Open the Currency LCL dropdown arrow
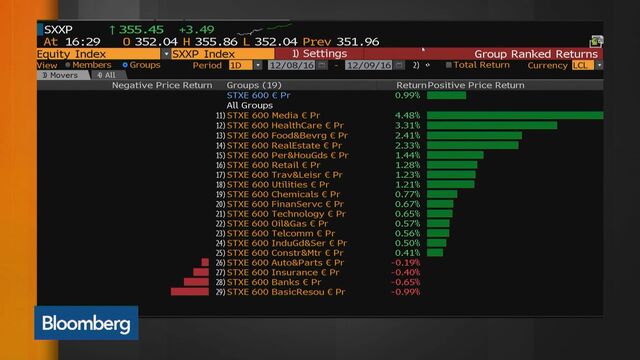640x360 pixels. (x=599, y=65)
